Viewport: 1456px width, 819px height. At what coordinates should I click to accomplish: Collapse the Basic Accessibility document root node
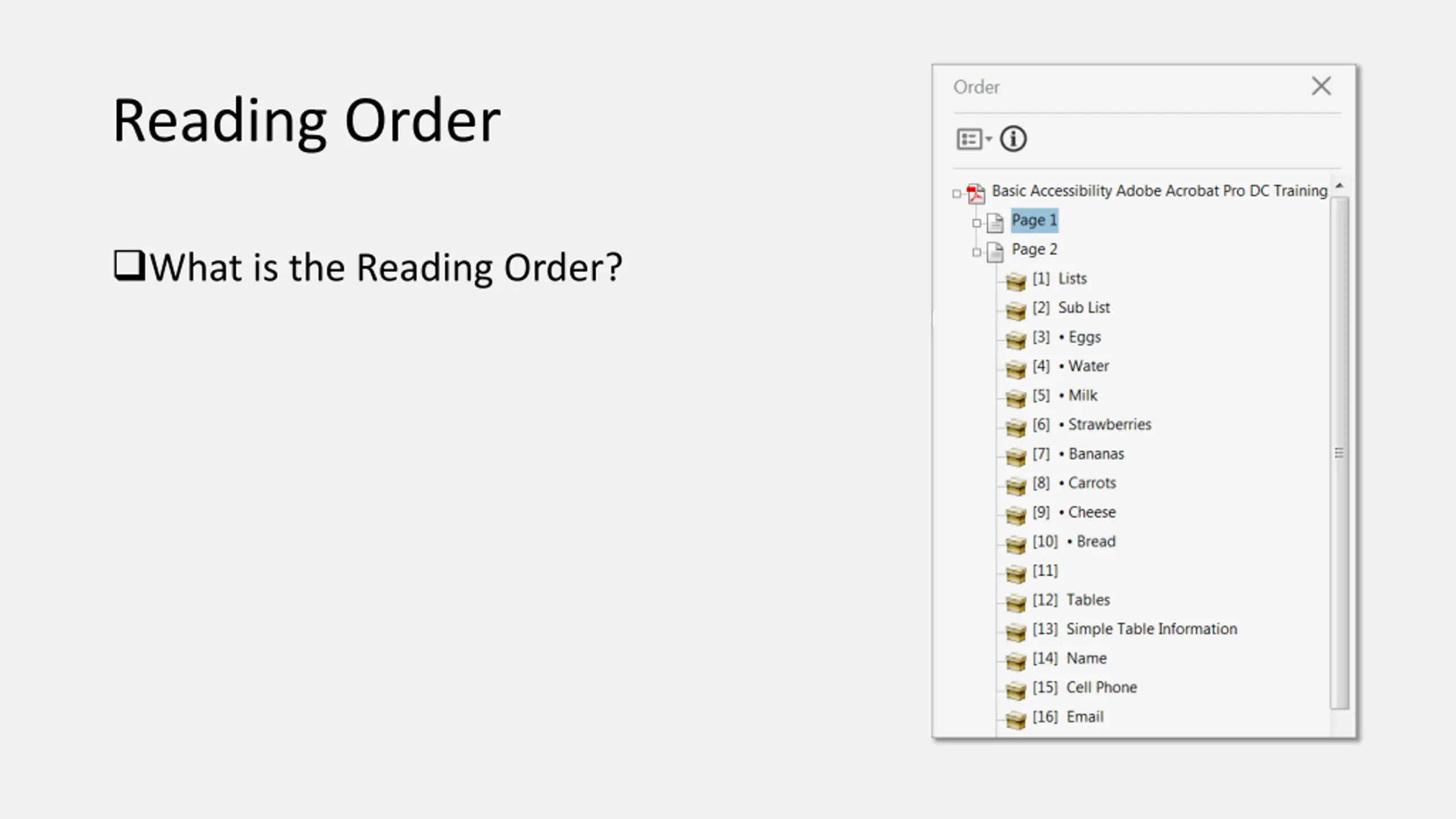point(957,194)
